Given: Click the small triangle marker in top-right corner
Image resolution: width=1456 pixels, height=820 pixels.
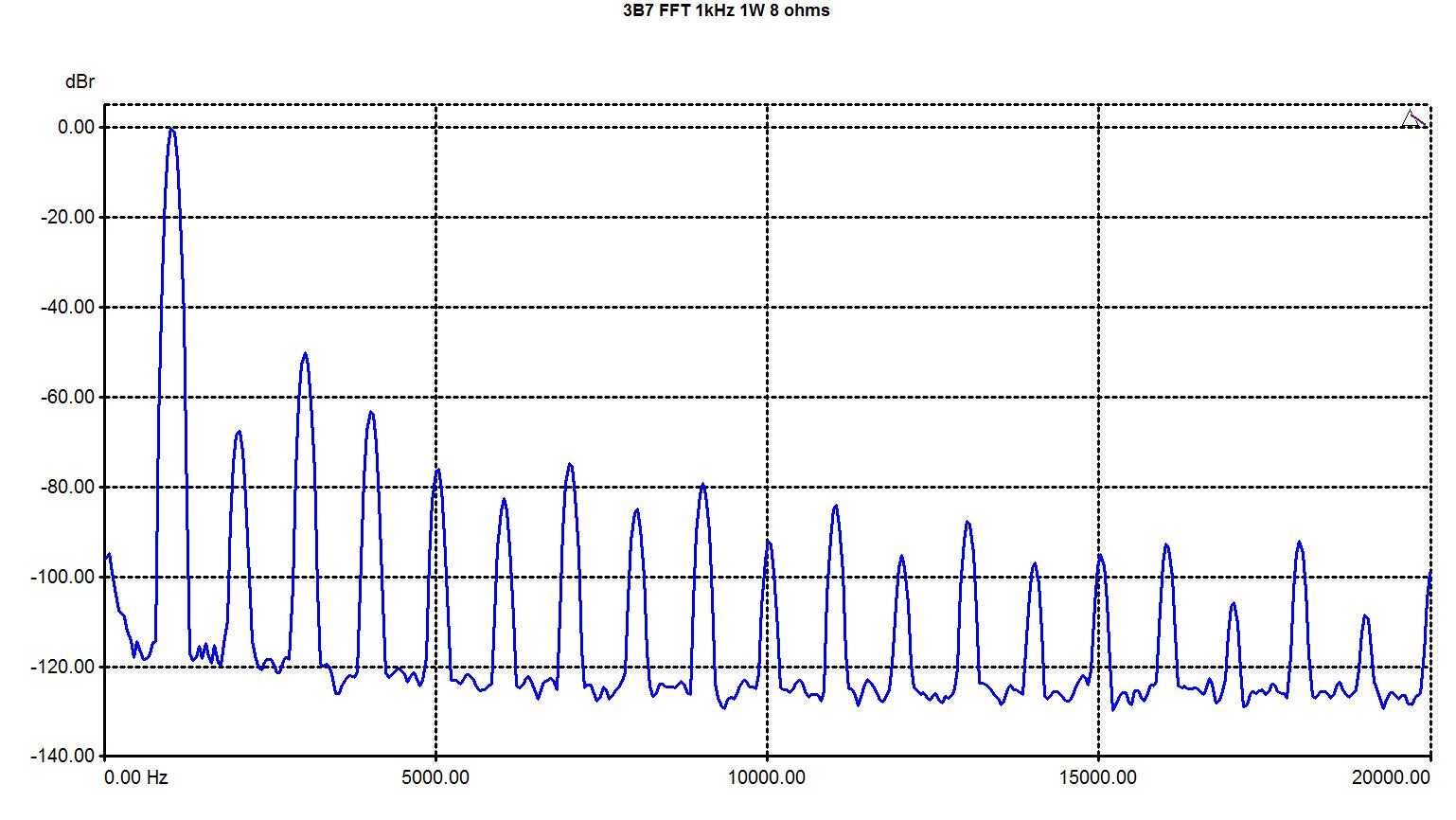Looking at the screenshot, I should [x=1412, y=118].
